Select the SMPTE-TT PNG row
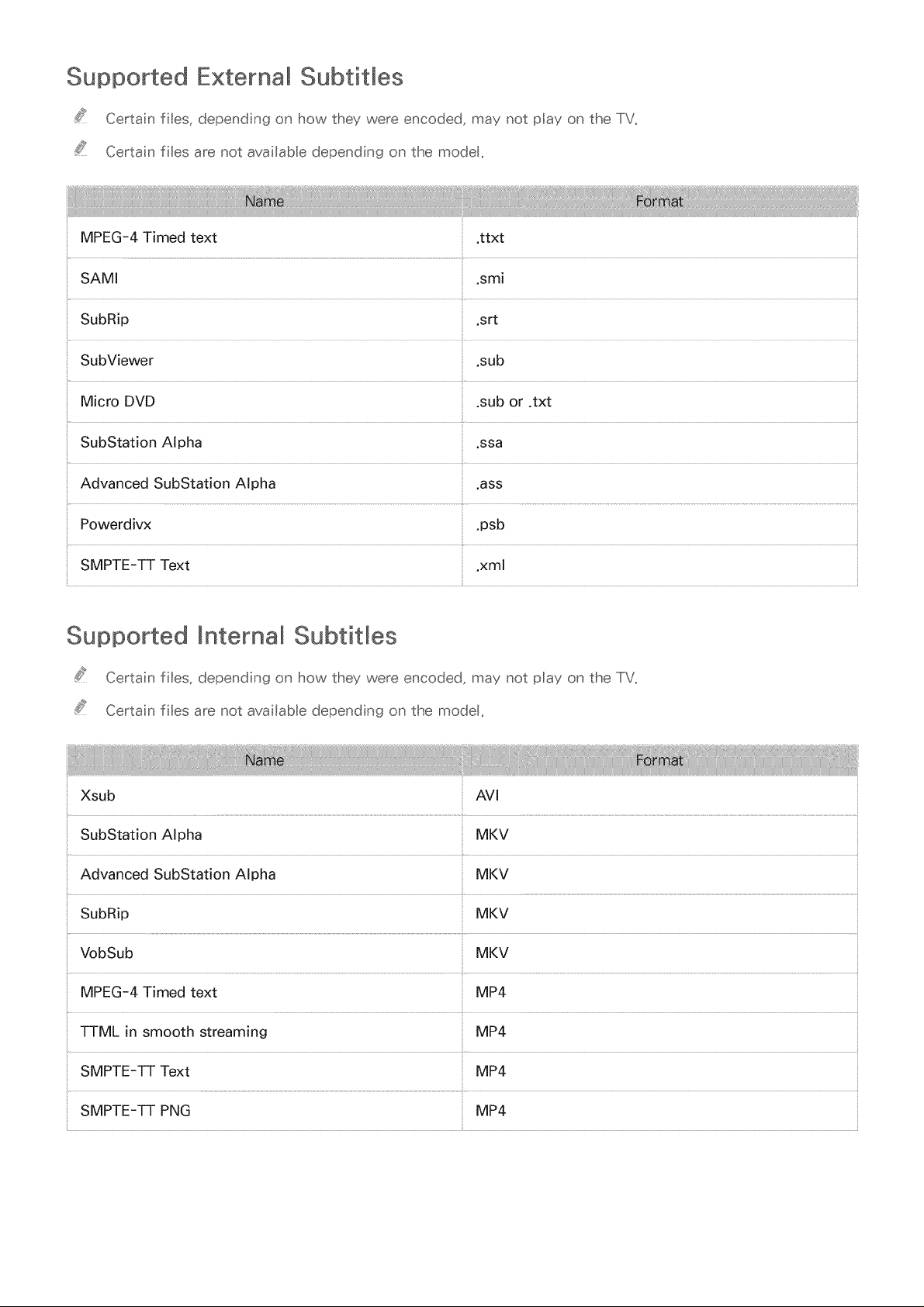This screenshot has width=924, height=1307. click(462, 1111)
